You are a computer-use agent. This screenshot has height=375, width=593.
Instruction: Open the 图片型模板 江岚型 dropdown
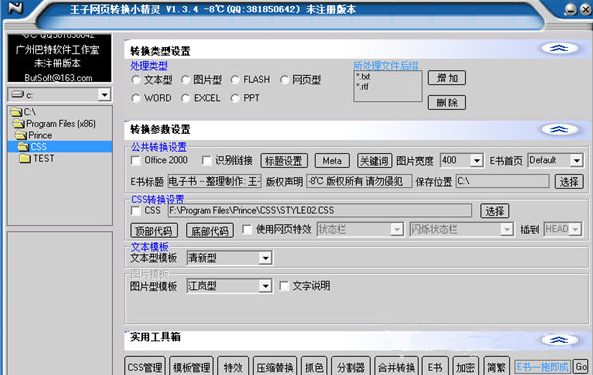(x=265, y=286)
